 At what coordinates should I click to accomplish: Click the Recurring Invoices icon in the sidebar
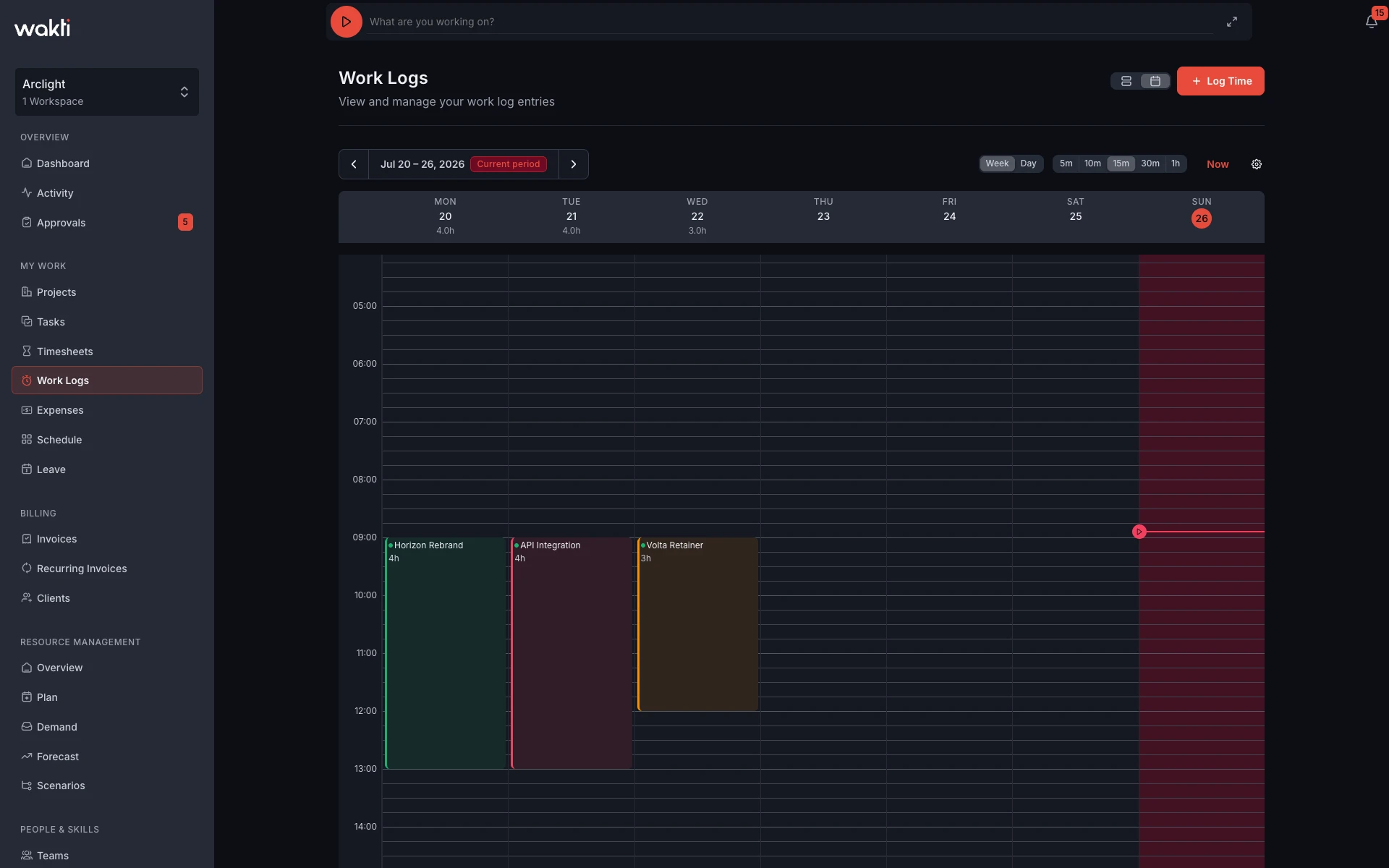[27, 569]
